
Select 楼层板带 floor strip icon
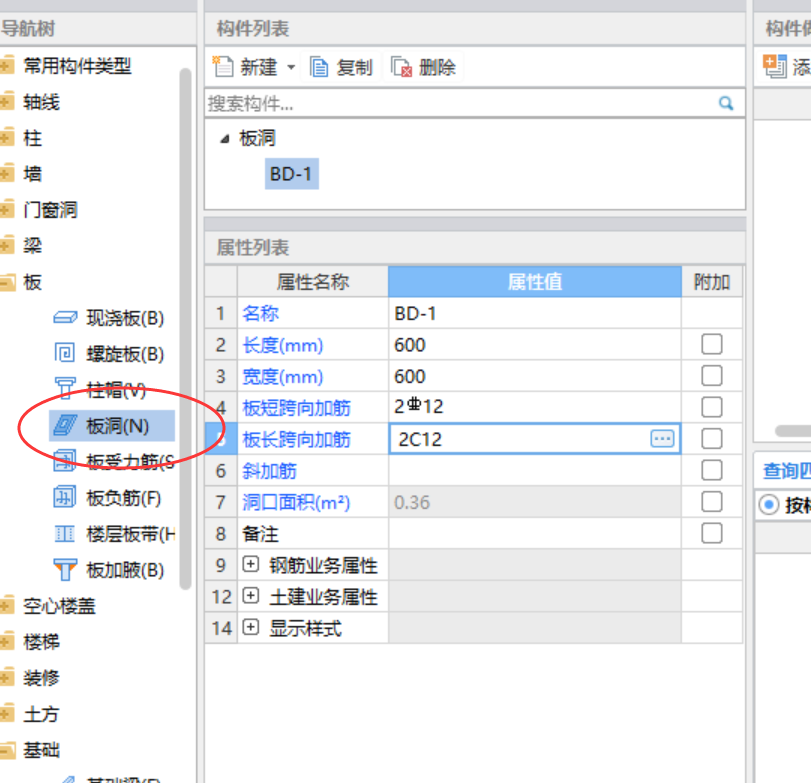pos(65,533)
